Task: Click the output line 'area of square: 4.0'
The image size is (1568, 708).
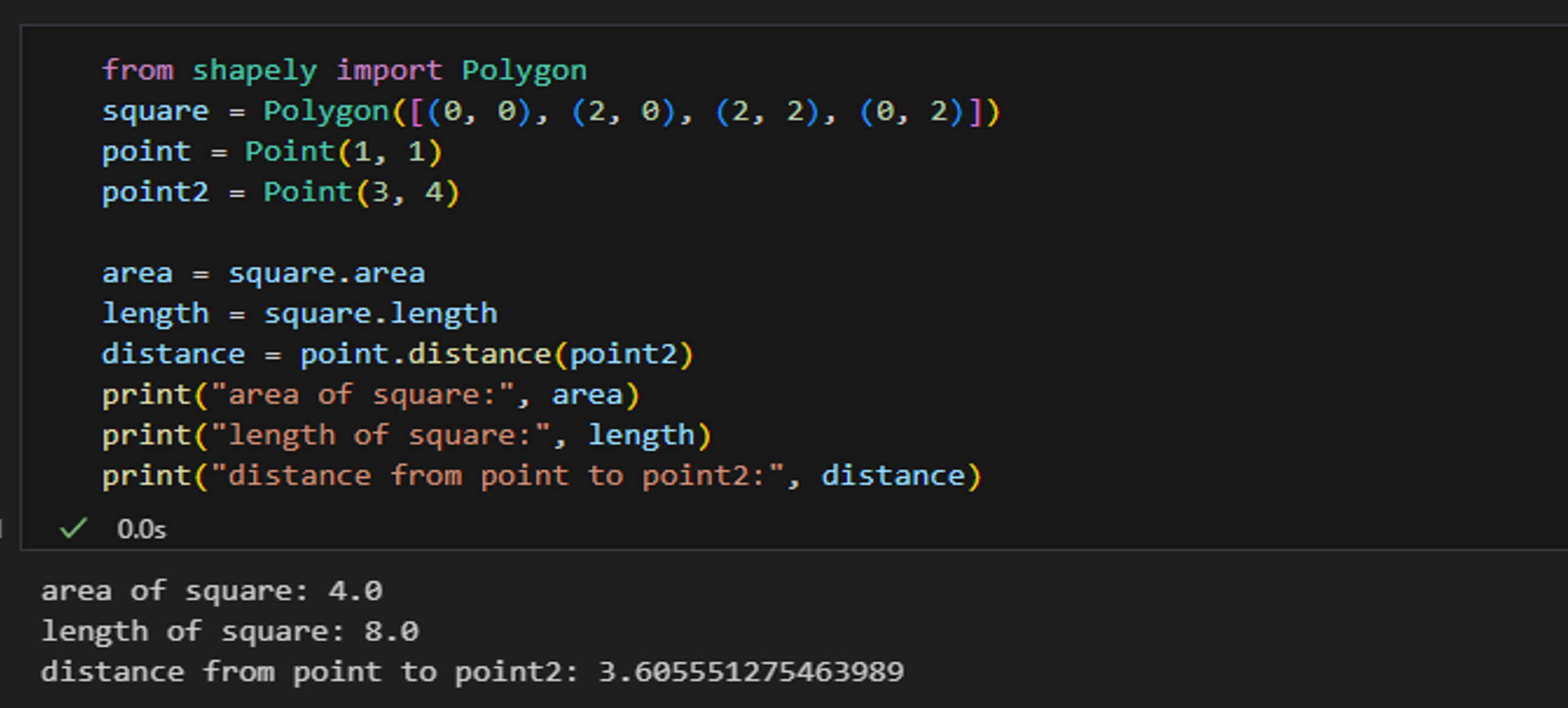Action: coord(212,591)
